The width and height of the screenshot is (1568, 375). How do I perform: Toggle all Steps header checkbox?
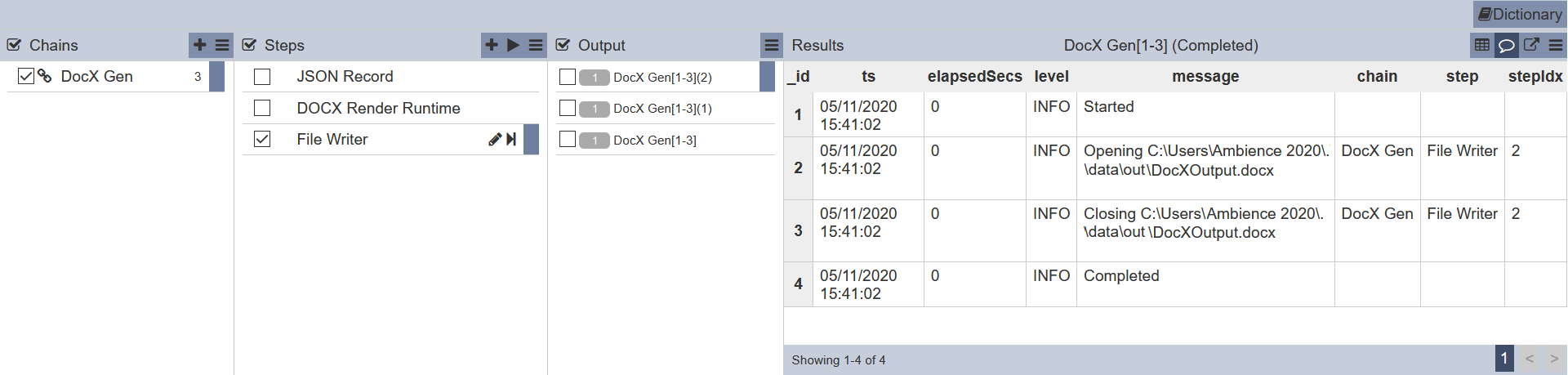(250, 45)
